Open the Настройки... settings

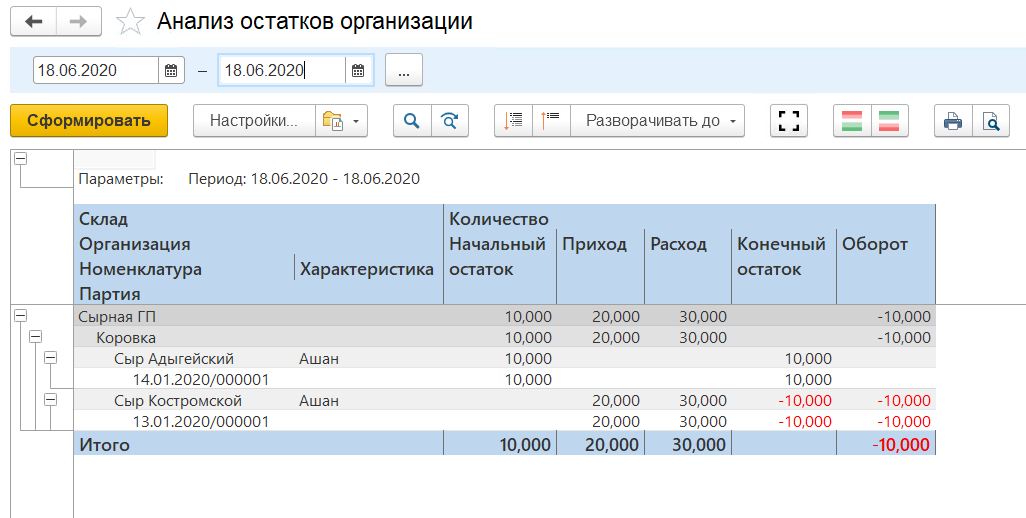(x=254, y=121)
